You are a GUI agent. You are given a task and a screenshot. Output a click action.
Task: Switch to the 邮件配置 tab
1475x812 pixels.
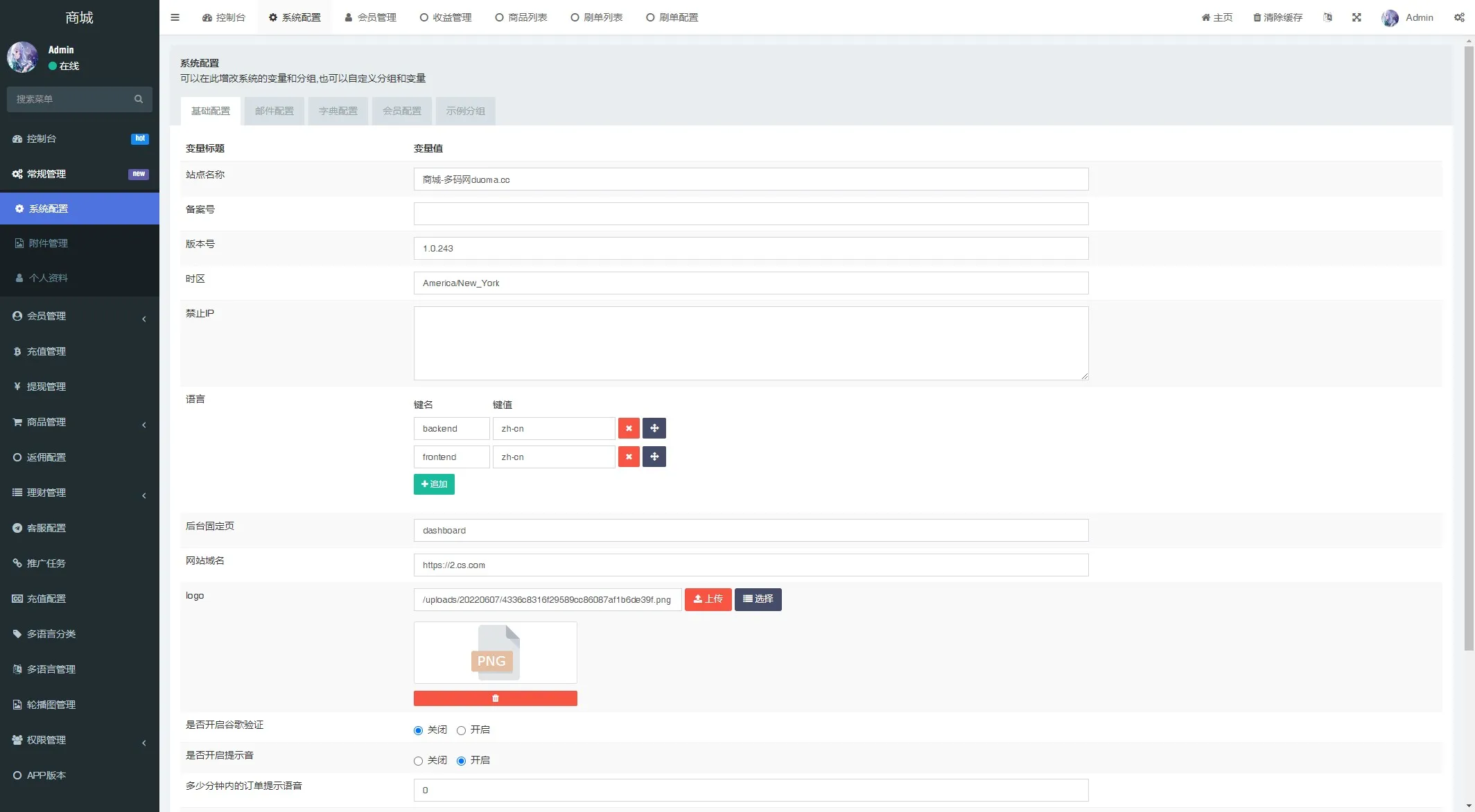[274, 111]
